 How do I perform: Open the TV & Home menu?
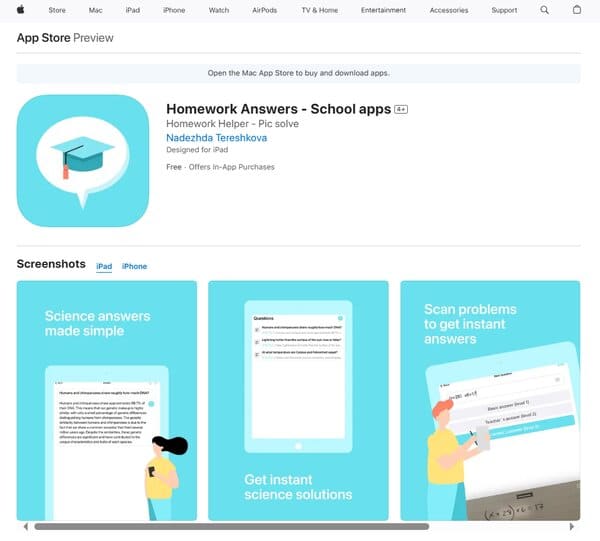tap(320, 10)
